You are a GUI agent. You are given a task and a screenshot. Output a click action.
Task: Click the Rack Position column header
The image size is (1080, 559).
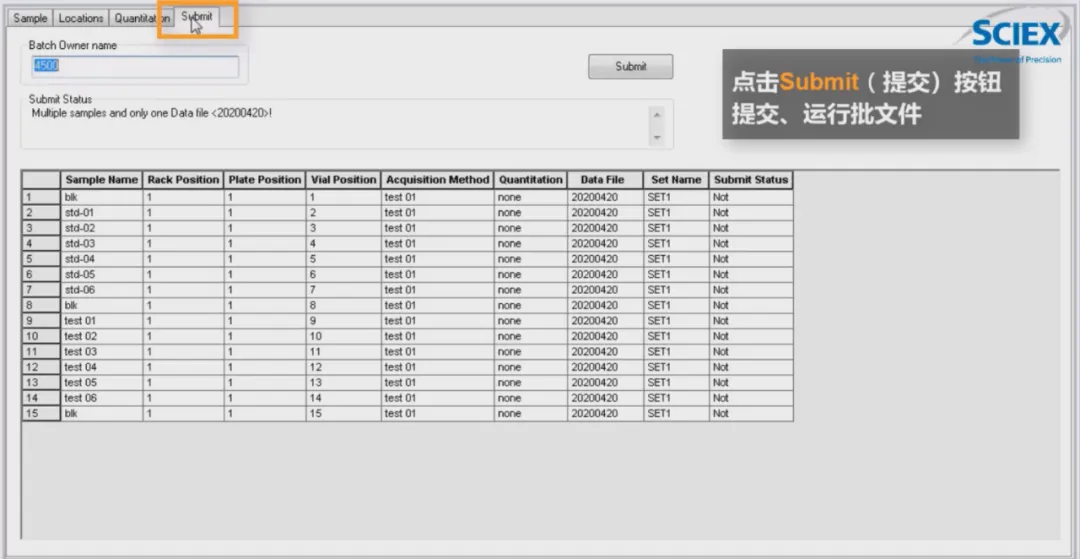pos(183,180)
